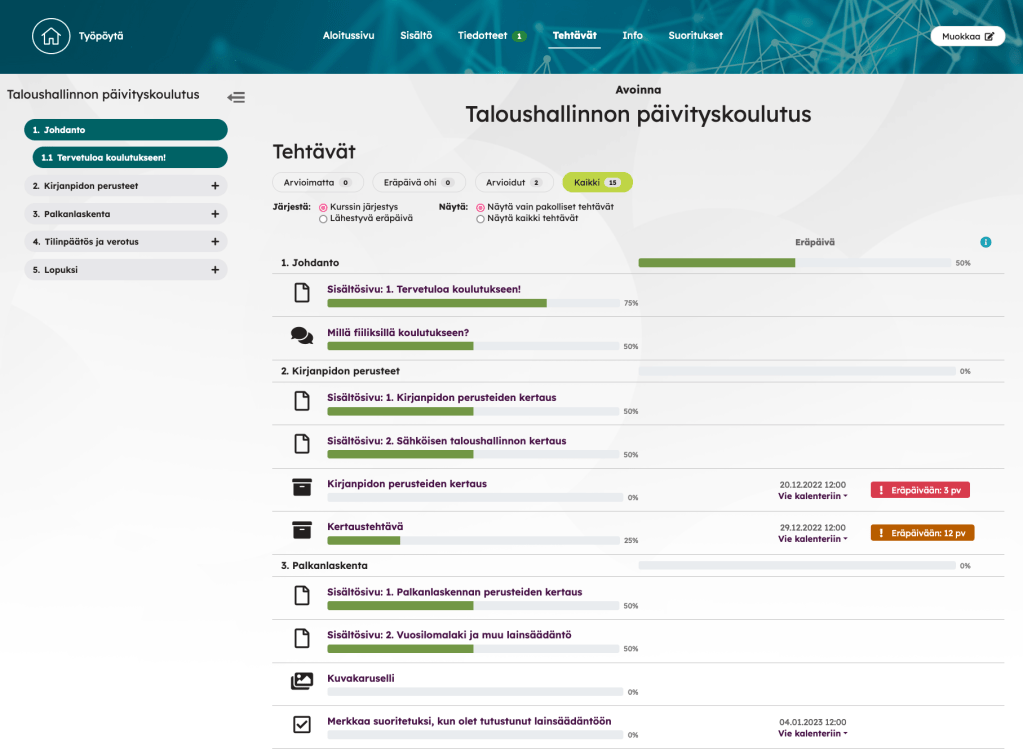Click the chat bubbles icon for Millä fiiliksillä

click(301, 335)
